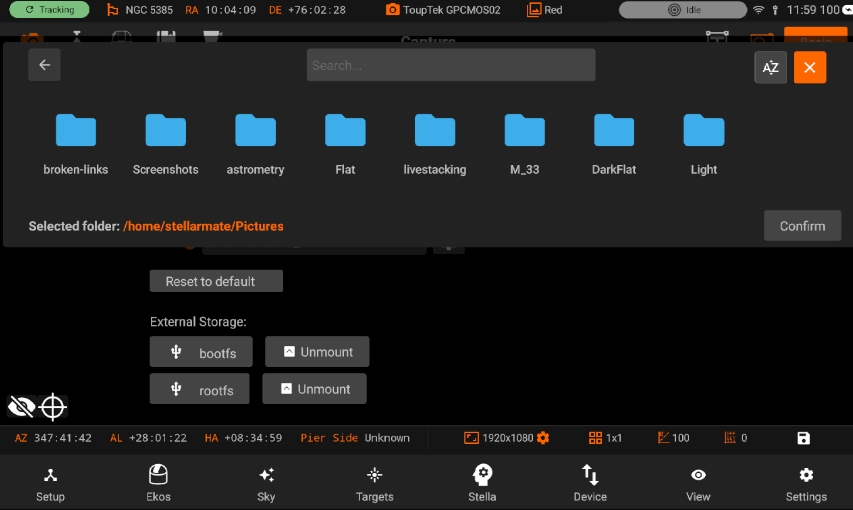This screenshot has width=853, height=510.
Task: Close the folder picker with the orange X
Action: tap(809, 67)
